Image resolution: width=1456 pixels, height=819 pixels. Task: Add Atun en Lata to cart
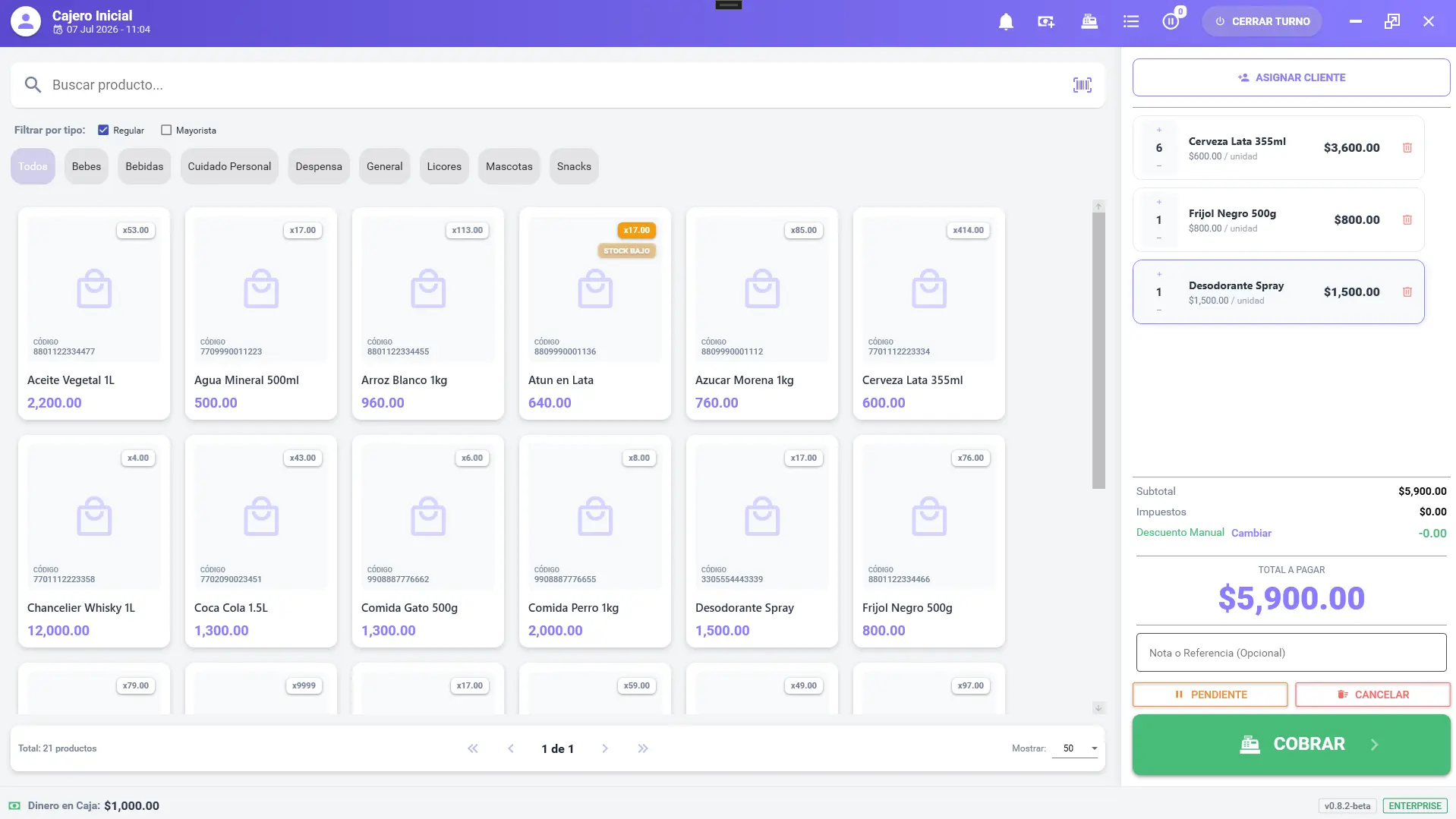595,313
